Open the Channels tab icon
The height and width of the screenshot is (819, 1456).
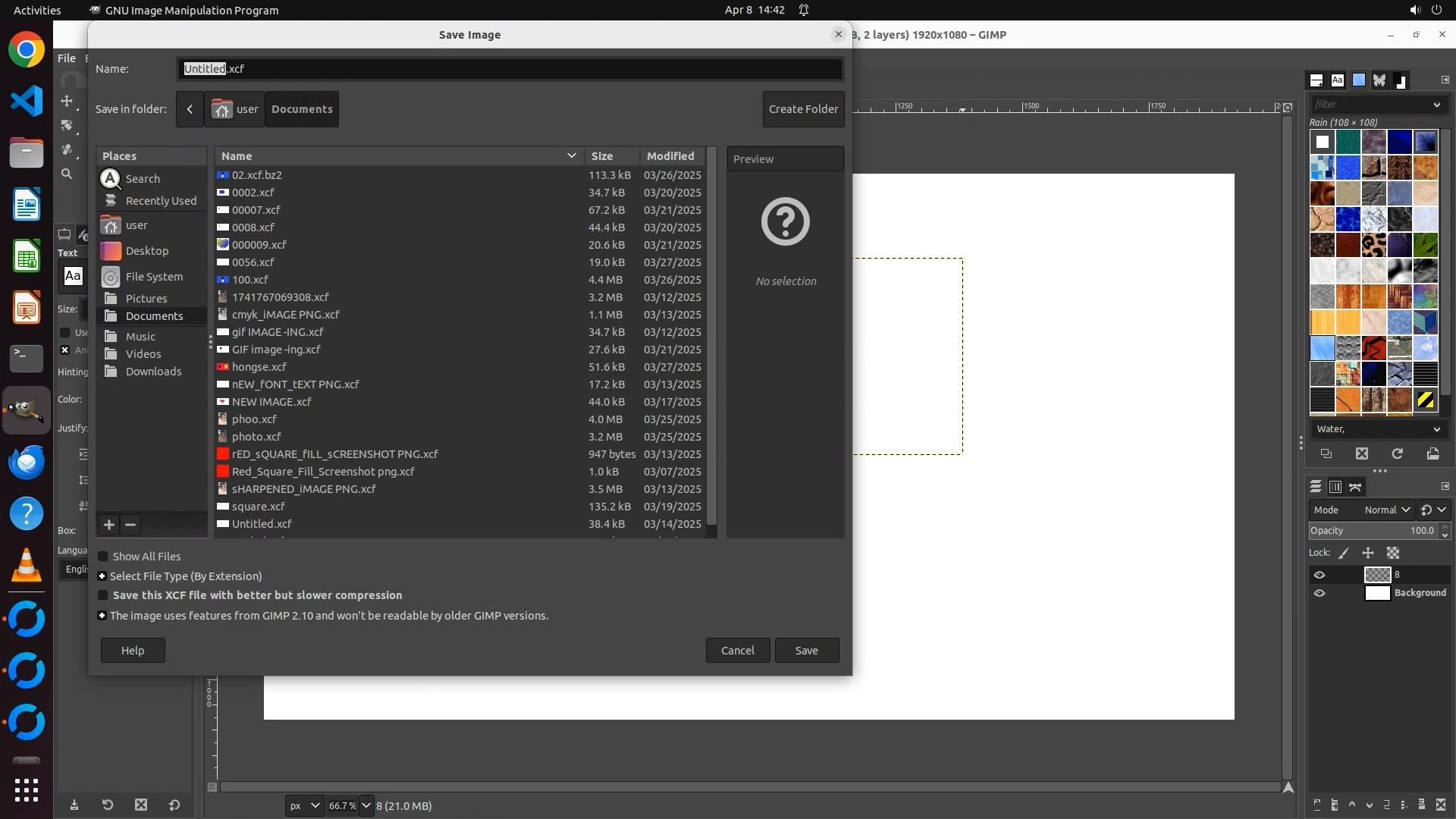tap(1335, 487)
